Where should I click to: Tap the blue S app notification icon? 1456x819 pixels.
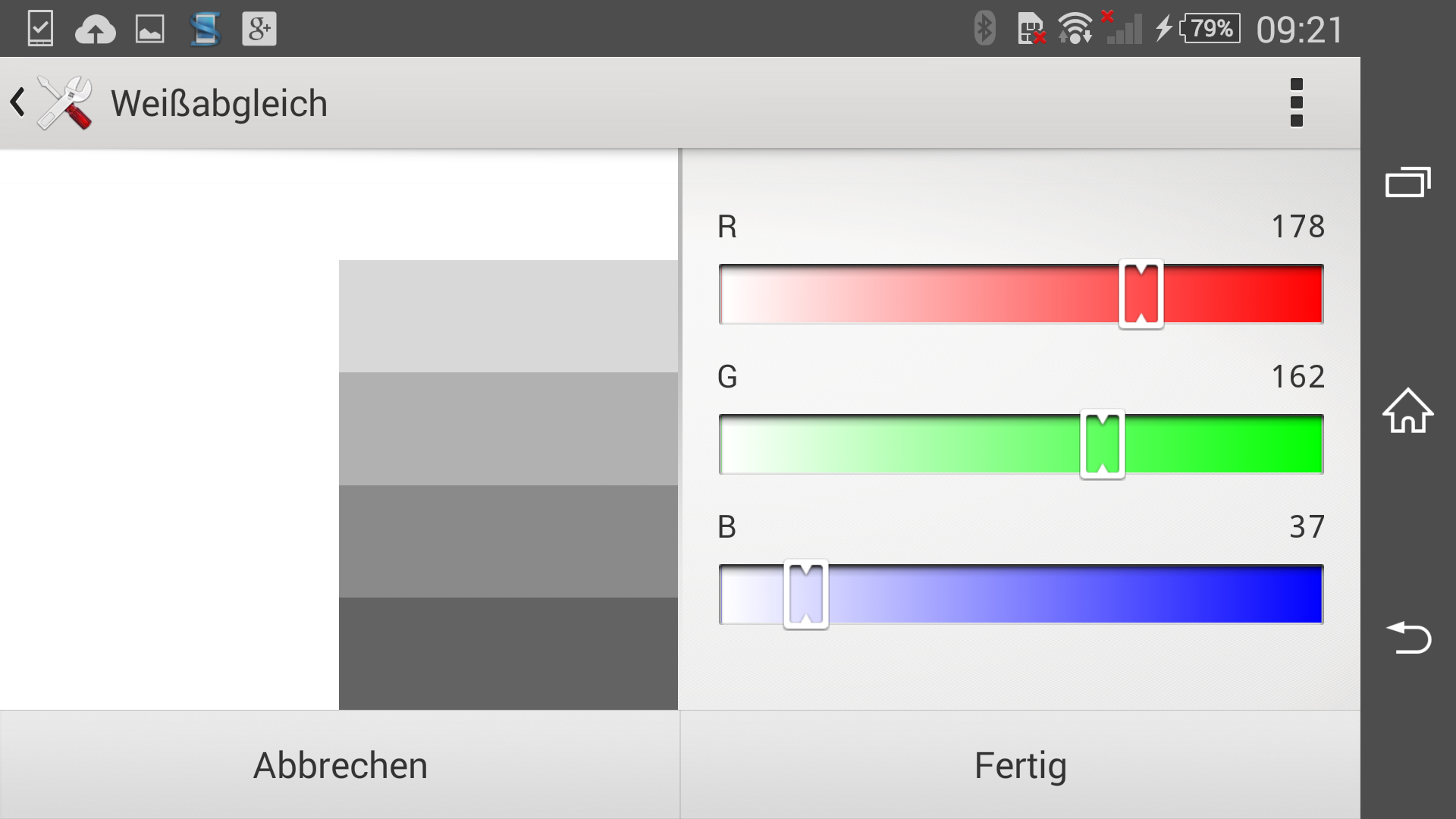(205, 29)
